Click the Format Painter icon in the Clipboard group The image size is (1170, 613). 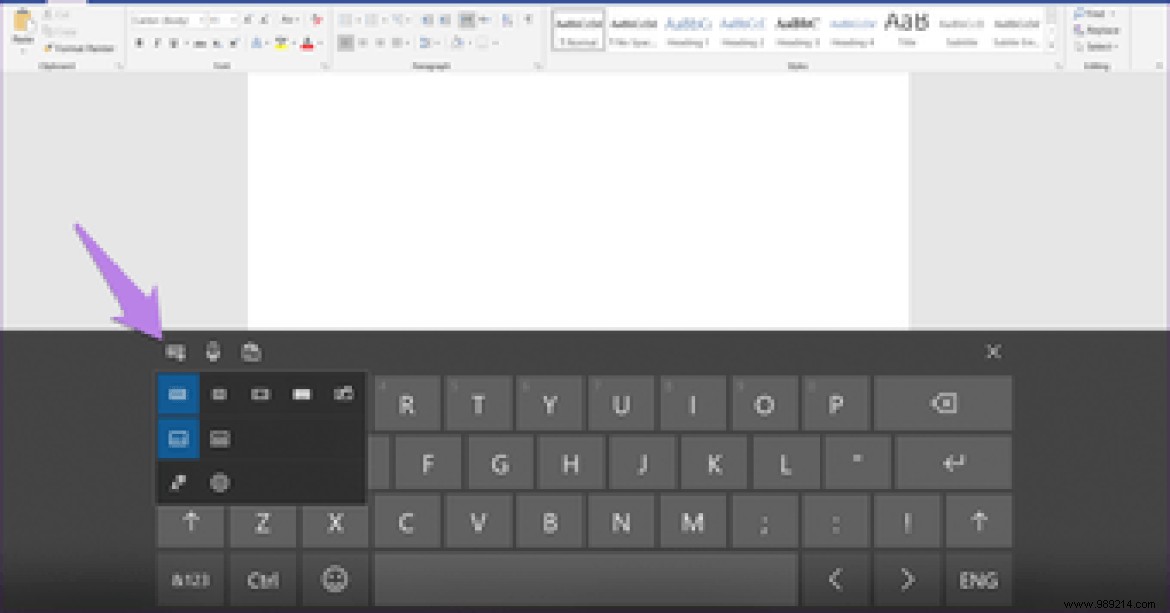(x=48, y=47)
